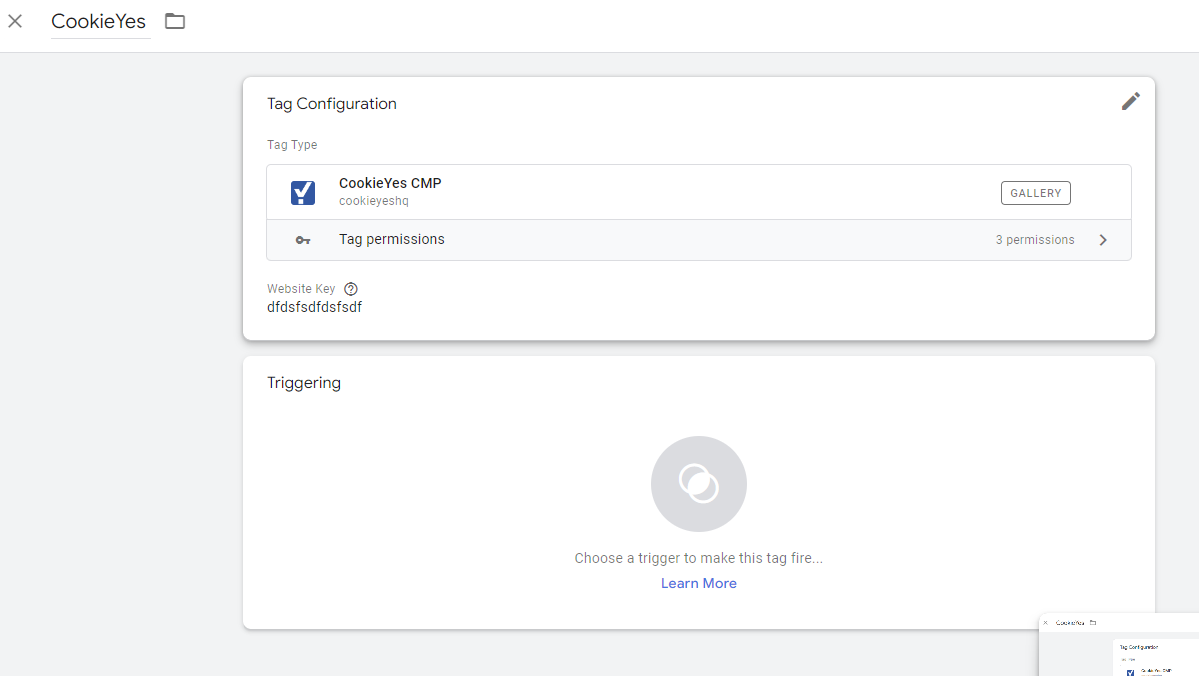
Task: Open the Tag permissions row label
Action: [392, 239]
